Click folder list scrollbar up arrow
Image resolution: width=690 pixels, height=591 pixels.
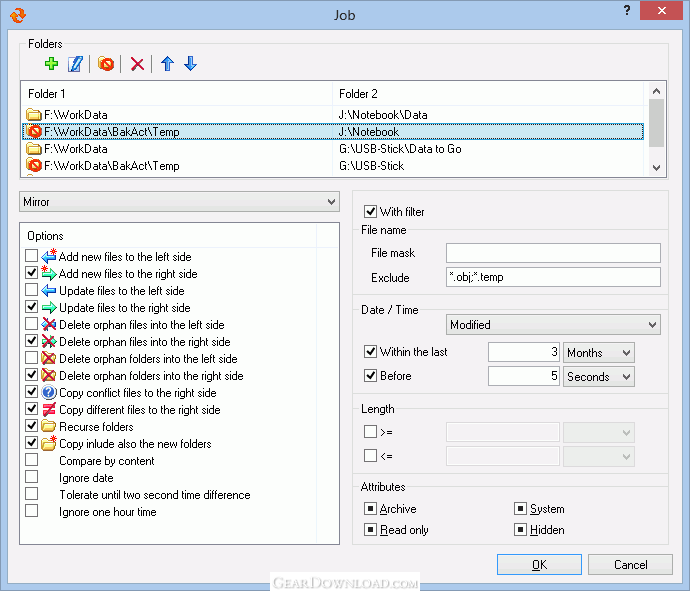657,92
